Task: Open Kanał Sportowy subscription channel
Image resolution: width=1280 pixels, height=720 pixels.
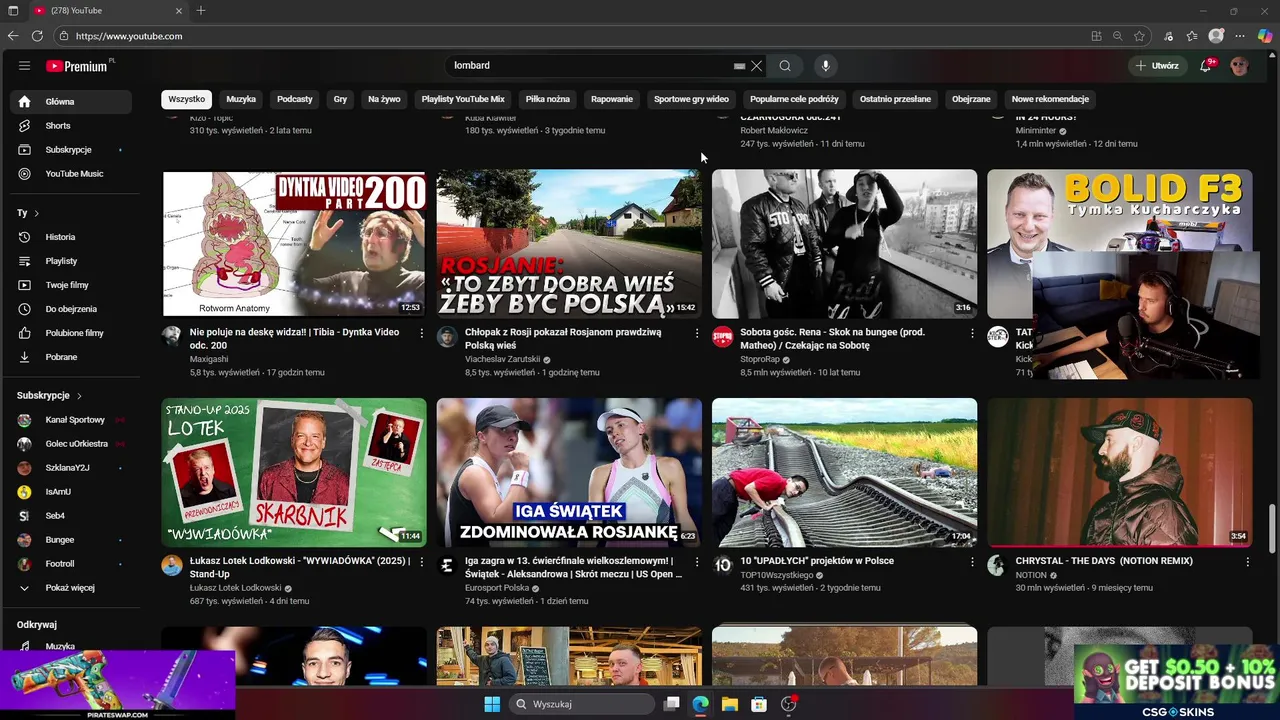Action: coord(70,420)
